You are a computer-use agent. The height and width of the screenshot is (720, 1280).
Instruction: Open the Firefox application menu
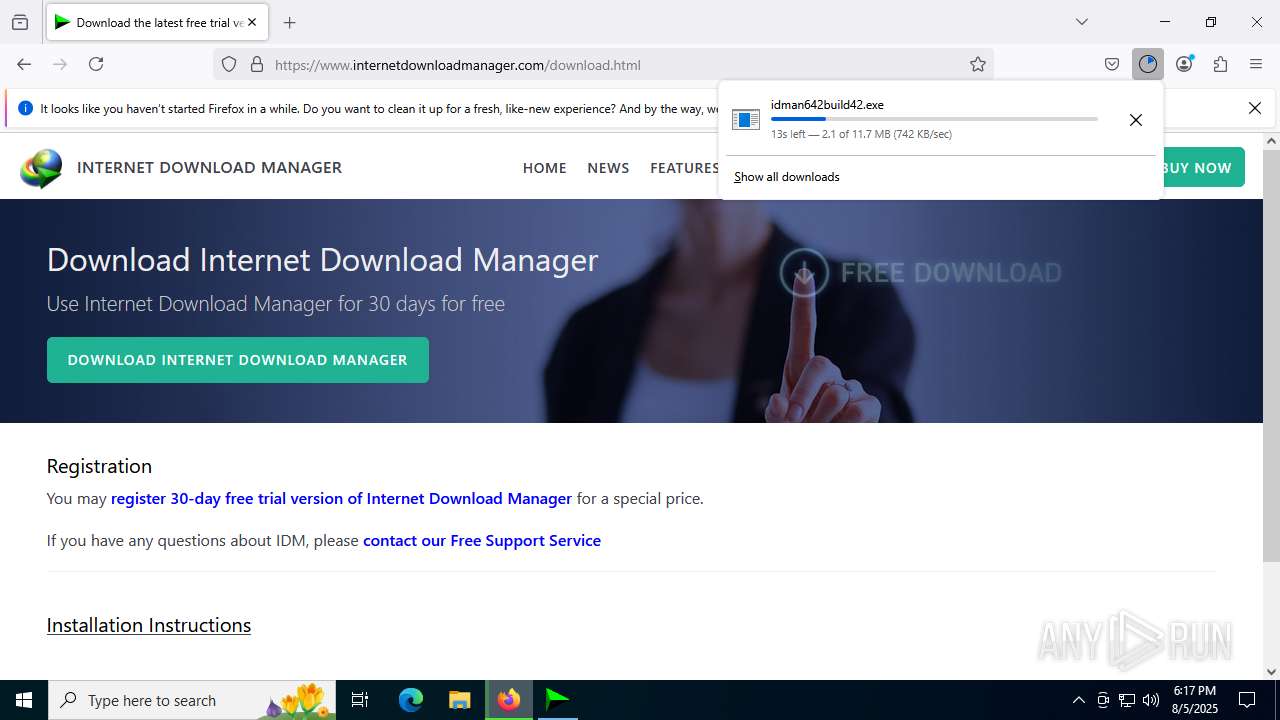point(1256,64)
